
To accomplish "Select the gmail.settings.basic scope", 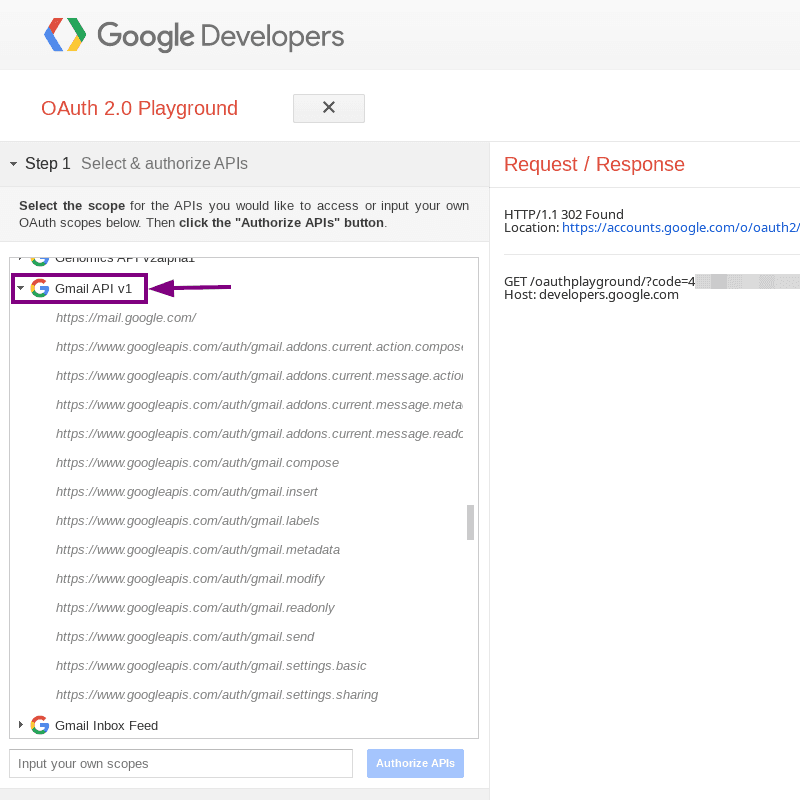I will 211,666.
